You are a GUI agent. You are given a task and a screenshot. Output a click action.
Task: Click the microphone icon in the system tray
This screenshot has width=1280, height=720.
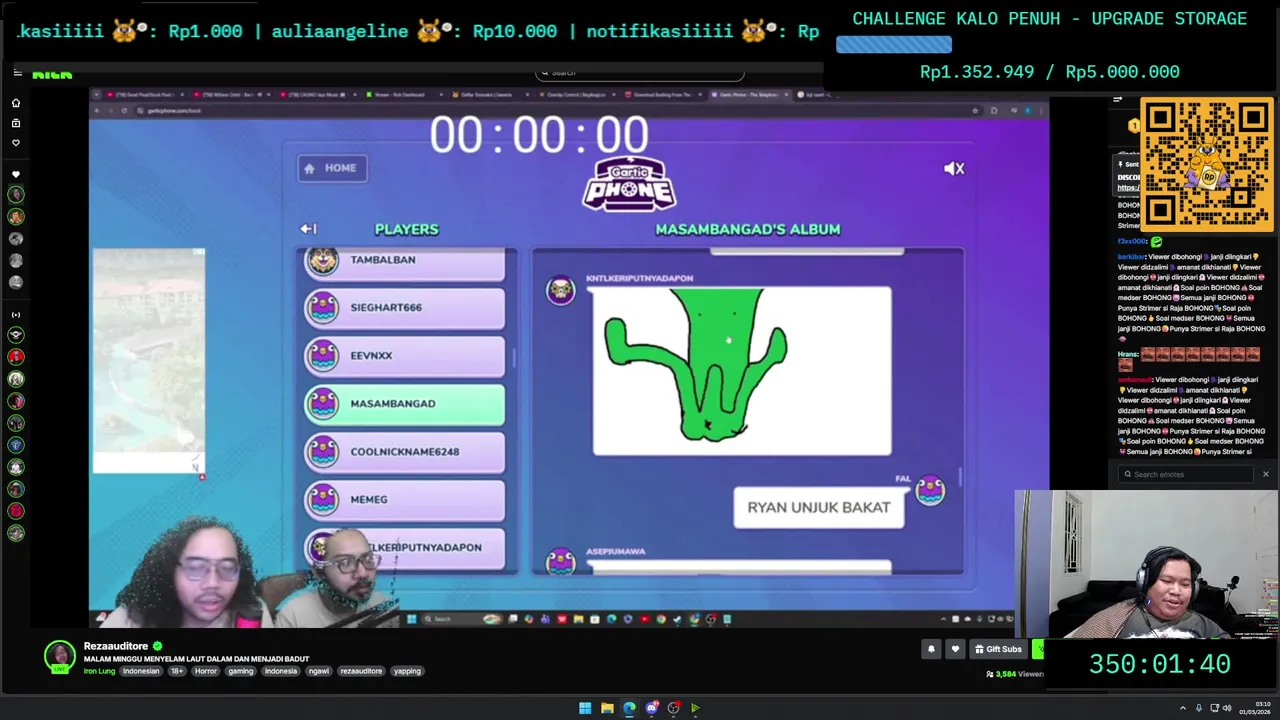(x=1198, y=708)
